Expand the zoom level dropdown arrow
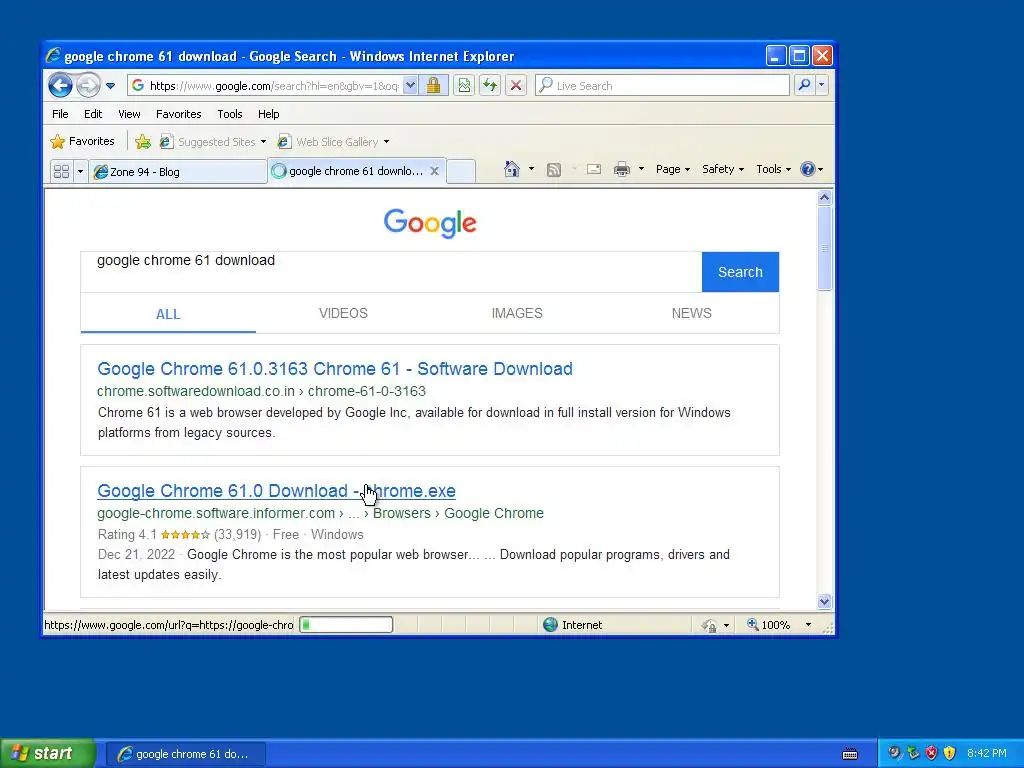 [808, 625]
